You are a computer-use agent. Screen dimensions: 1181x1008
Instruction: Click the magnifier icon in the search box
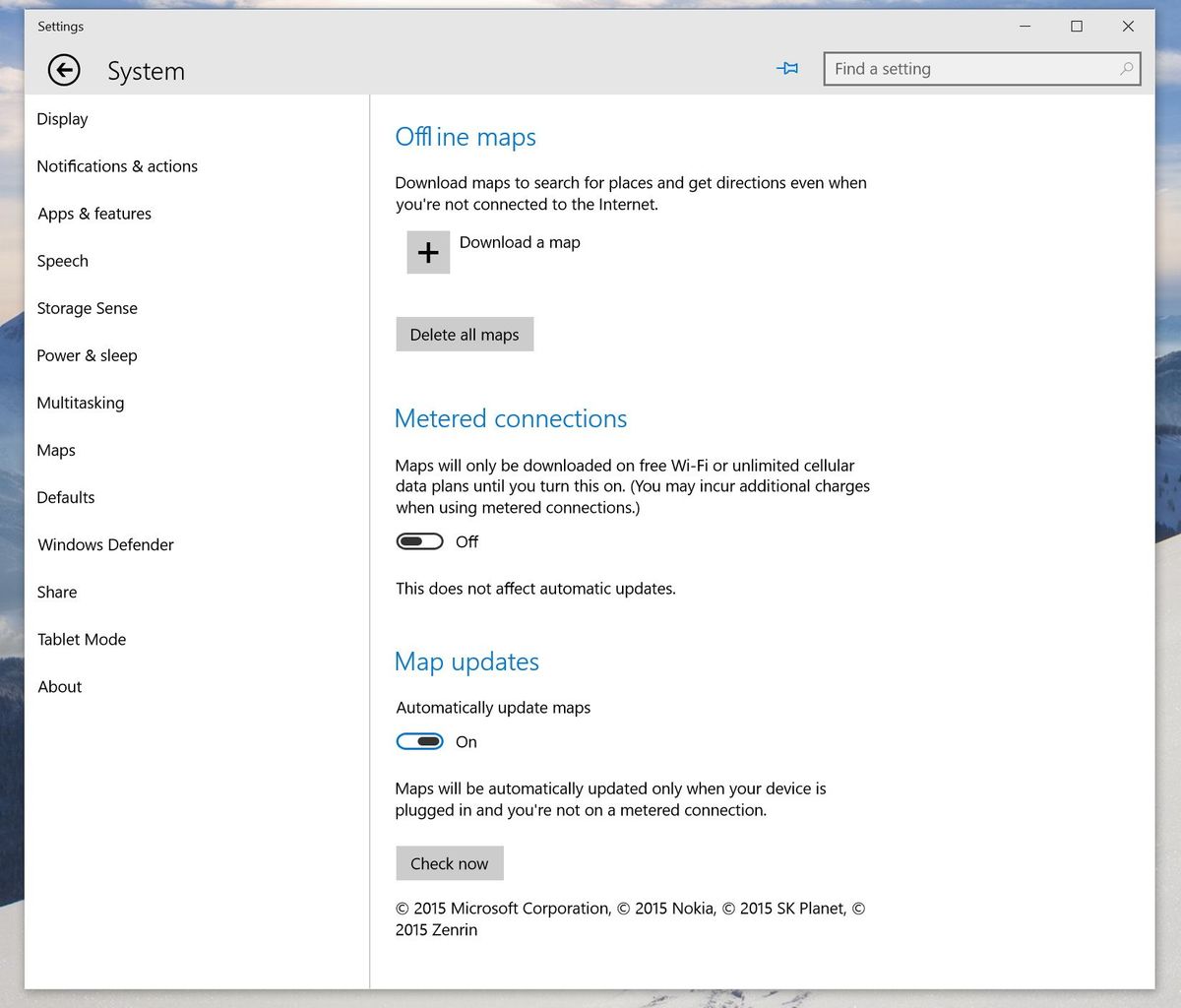tap(1126, 69)
